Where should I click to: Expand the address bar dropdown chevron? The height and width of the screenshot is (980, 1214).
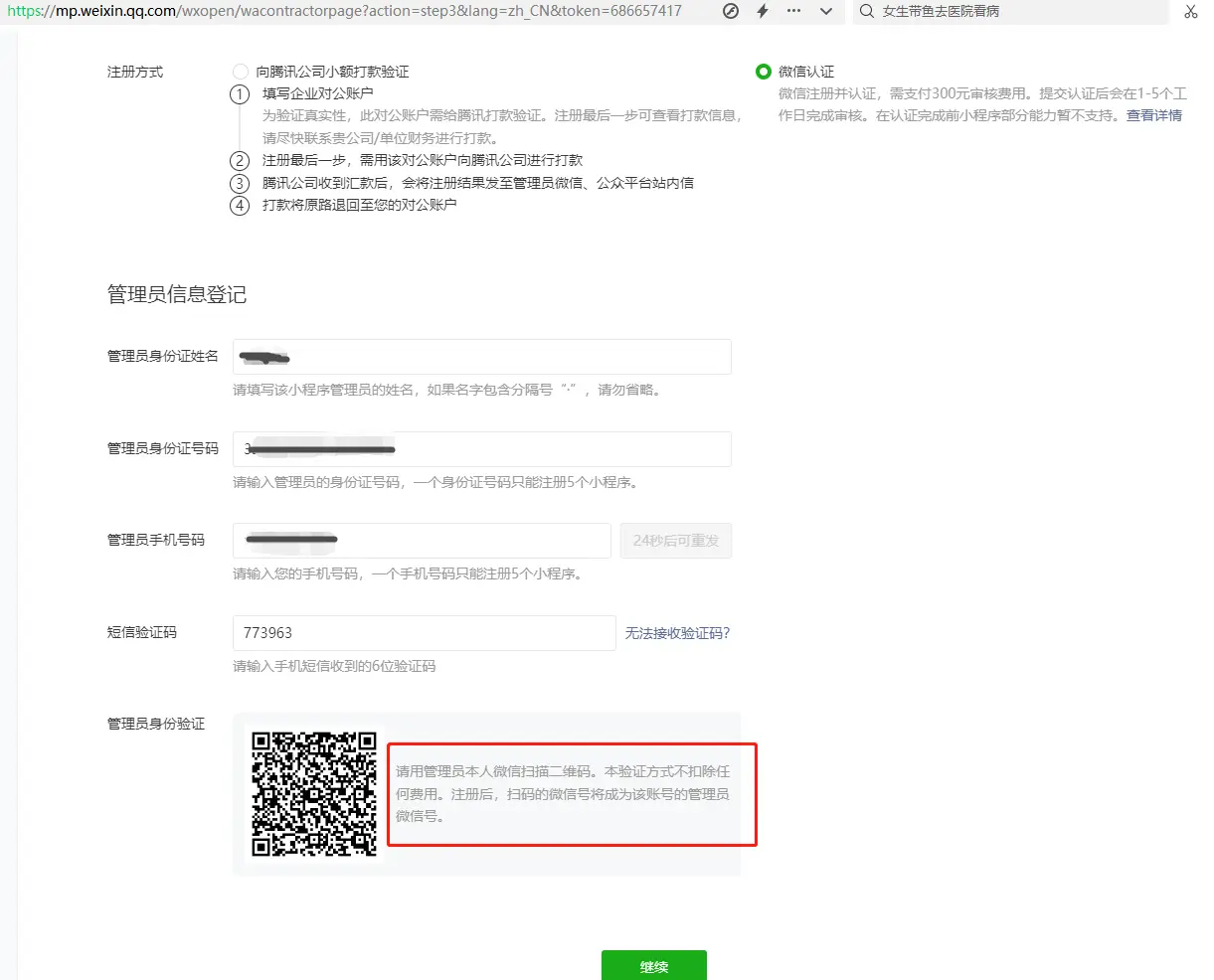click(825, 11)
